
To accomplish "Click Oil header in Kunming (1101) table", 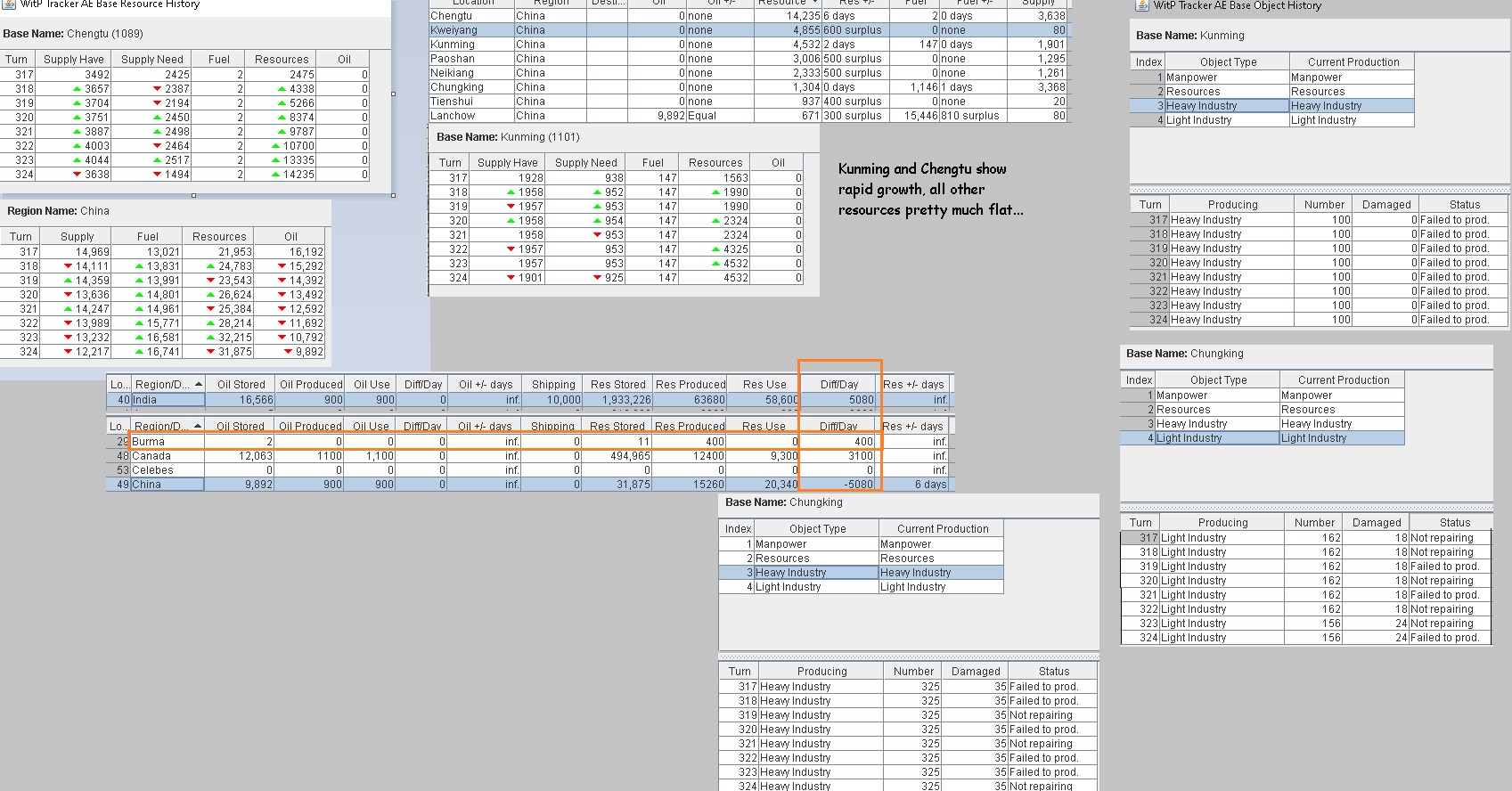I will pyautogui.click(x=779, y=163).
